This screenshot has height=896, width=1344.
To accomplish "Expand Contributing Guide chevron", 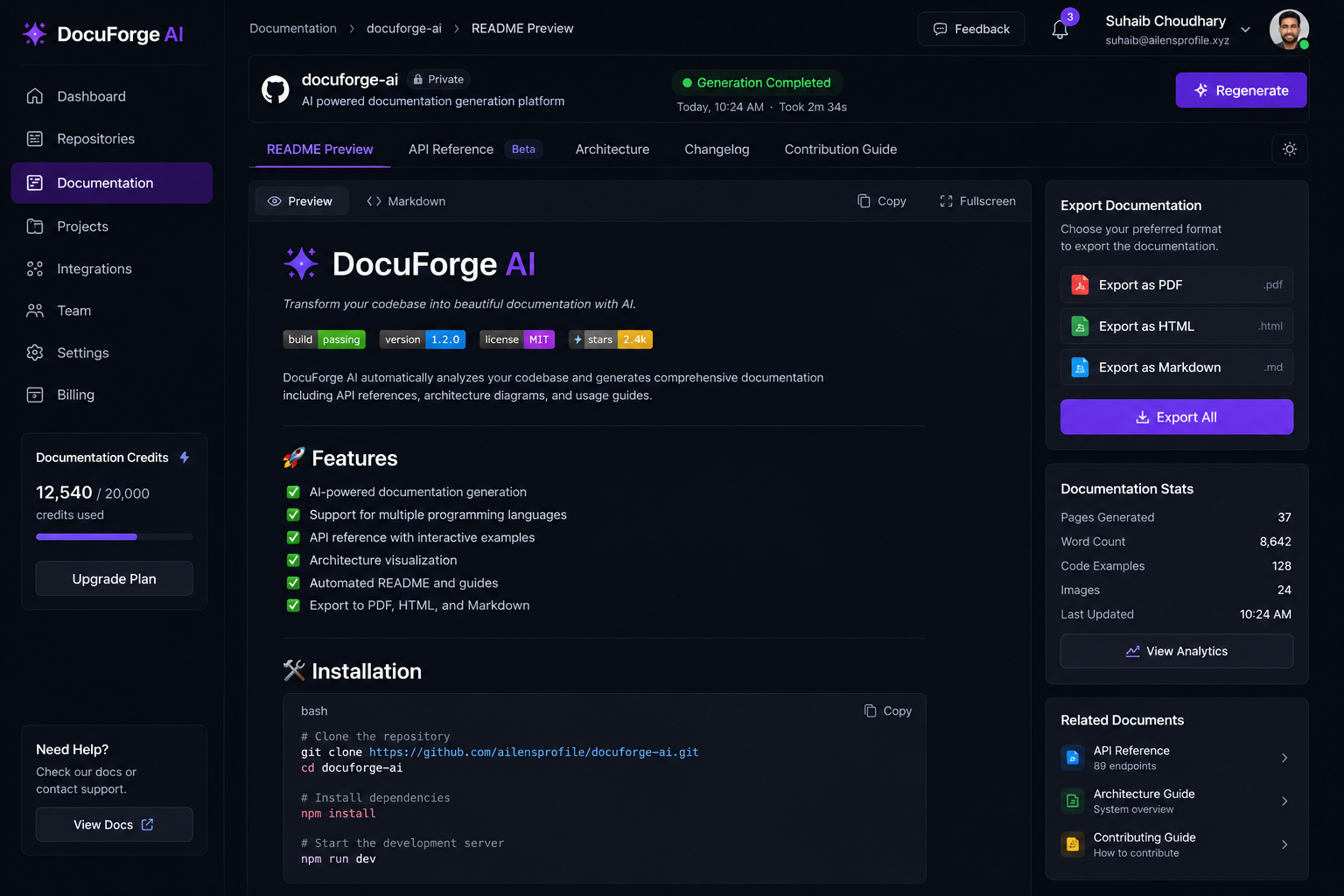I will (1284, 844).
